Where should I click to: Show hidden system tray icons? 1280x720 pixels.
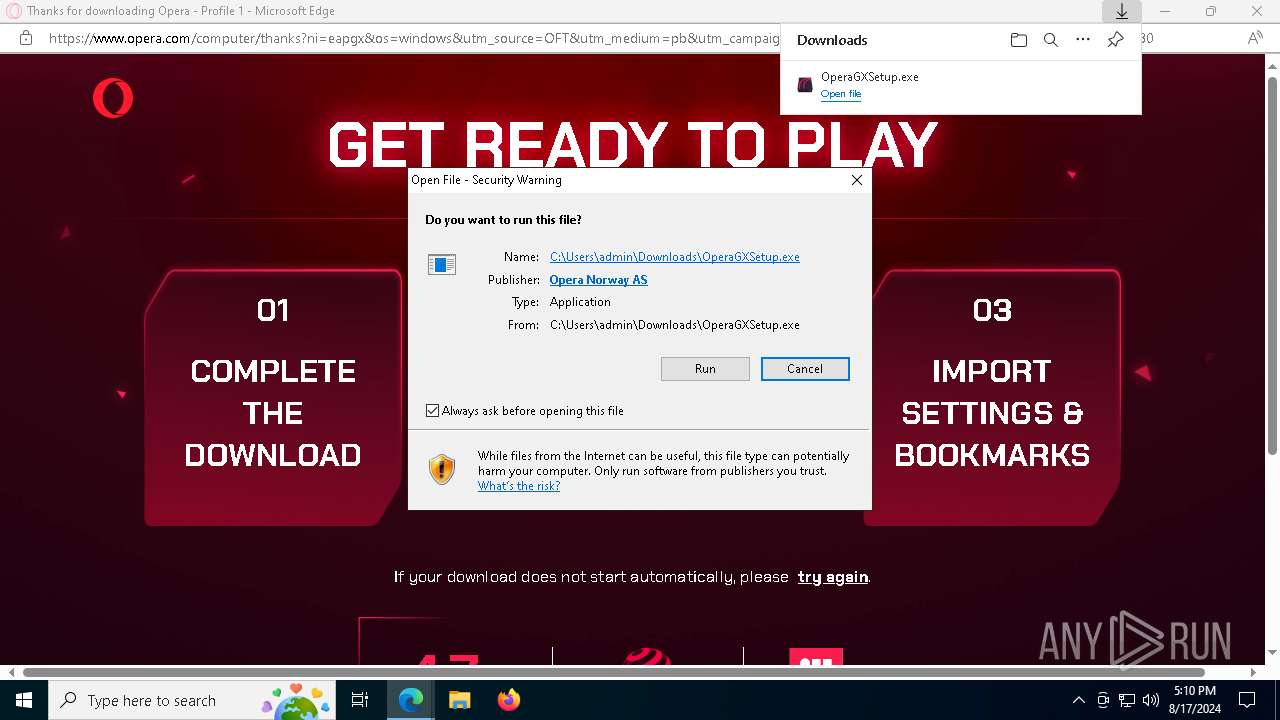click(1078, 700)
